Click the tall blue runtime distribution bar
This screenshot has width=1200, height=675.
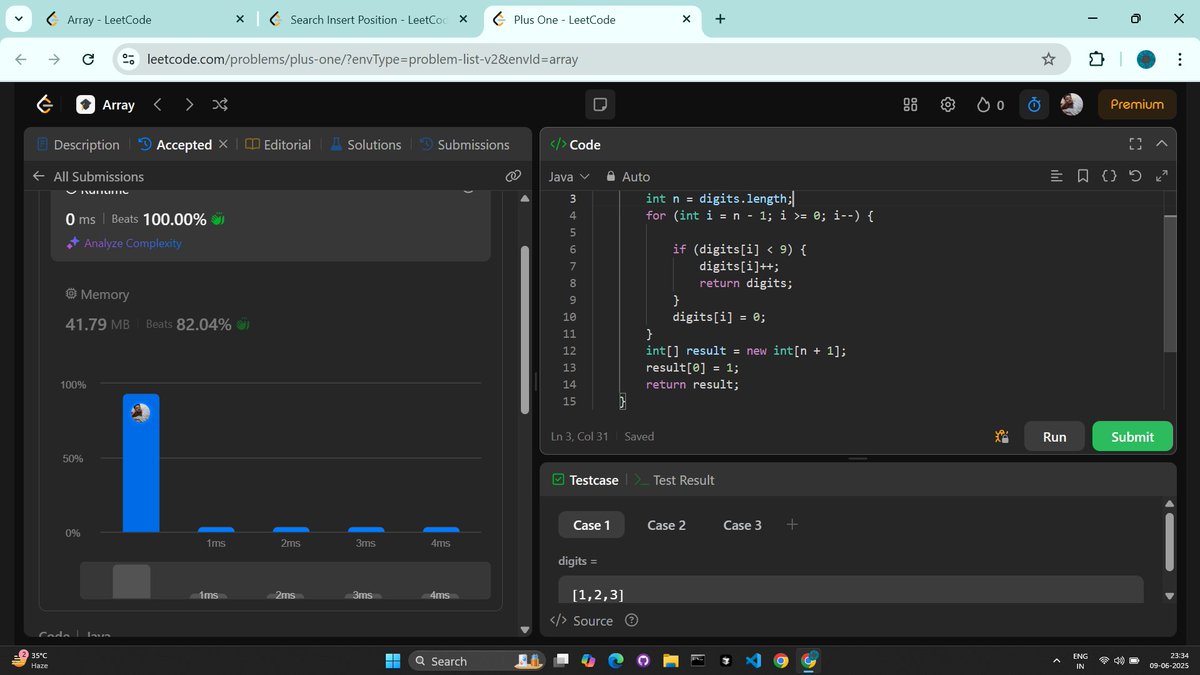tap(141, 463)
